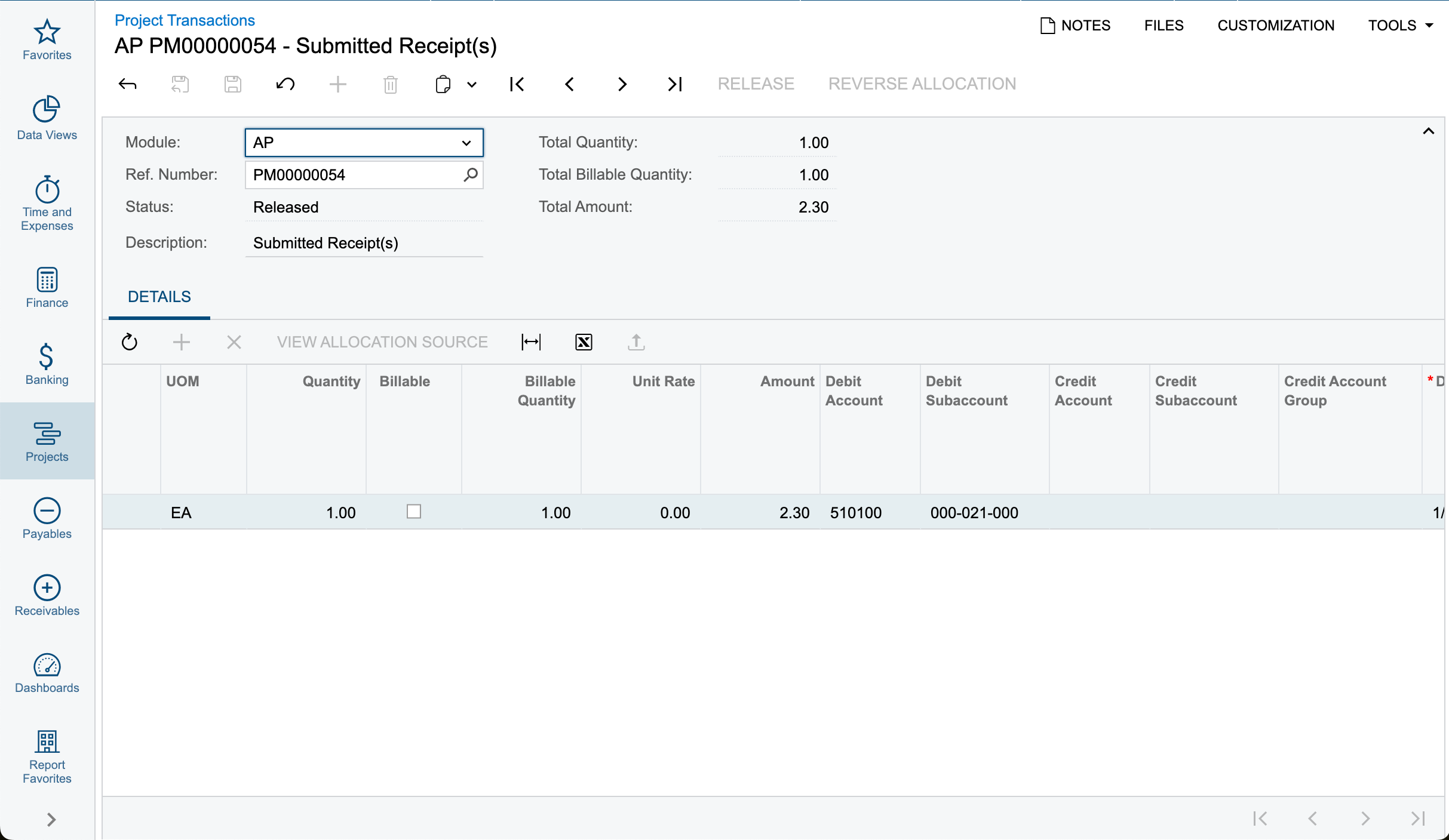Click the clipboard copy-paste icon
1449x840 pixels.
click(x=443, y=84)
